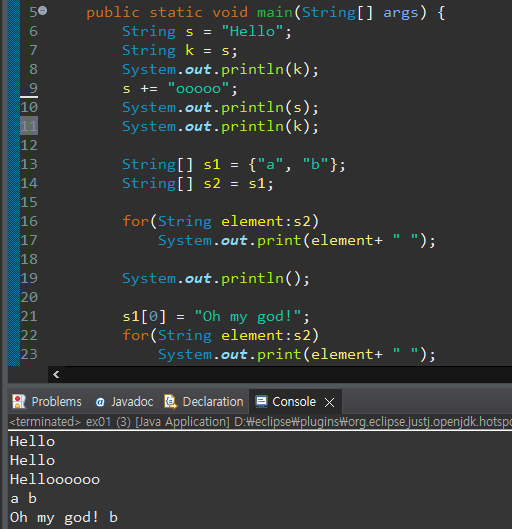Click the horizontal scrollbar track in editor

(x=288, y=374)
